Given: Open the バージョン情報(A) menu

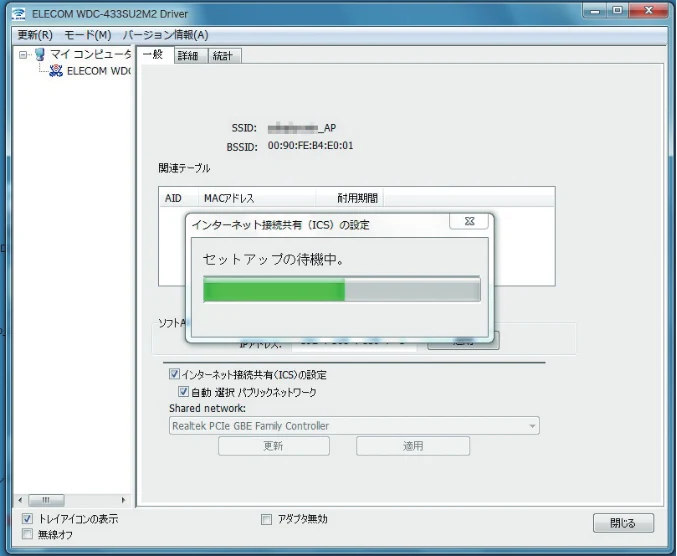Looking at the screenshot, I should click(165, 35).
